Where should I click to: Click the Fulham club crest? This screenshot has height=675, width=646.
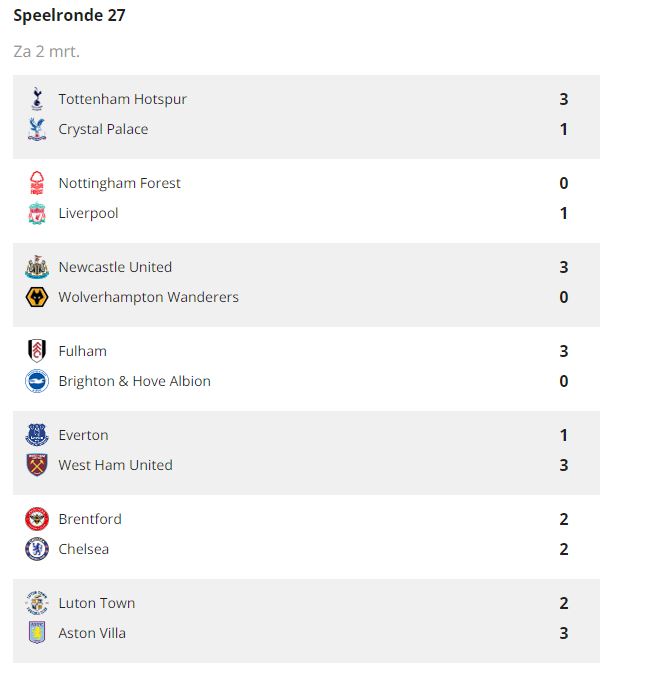click(x=37, y=351)
